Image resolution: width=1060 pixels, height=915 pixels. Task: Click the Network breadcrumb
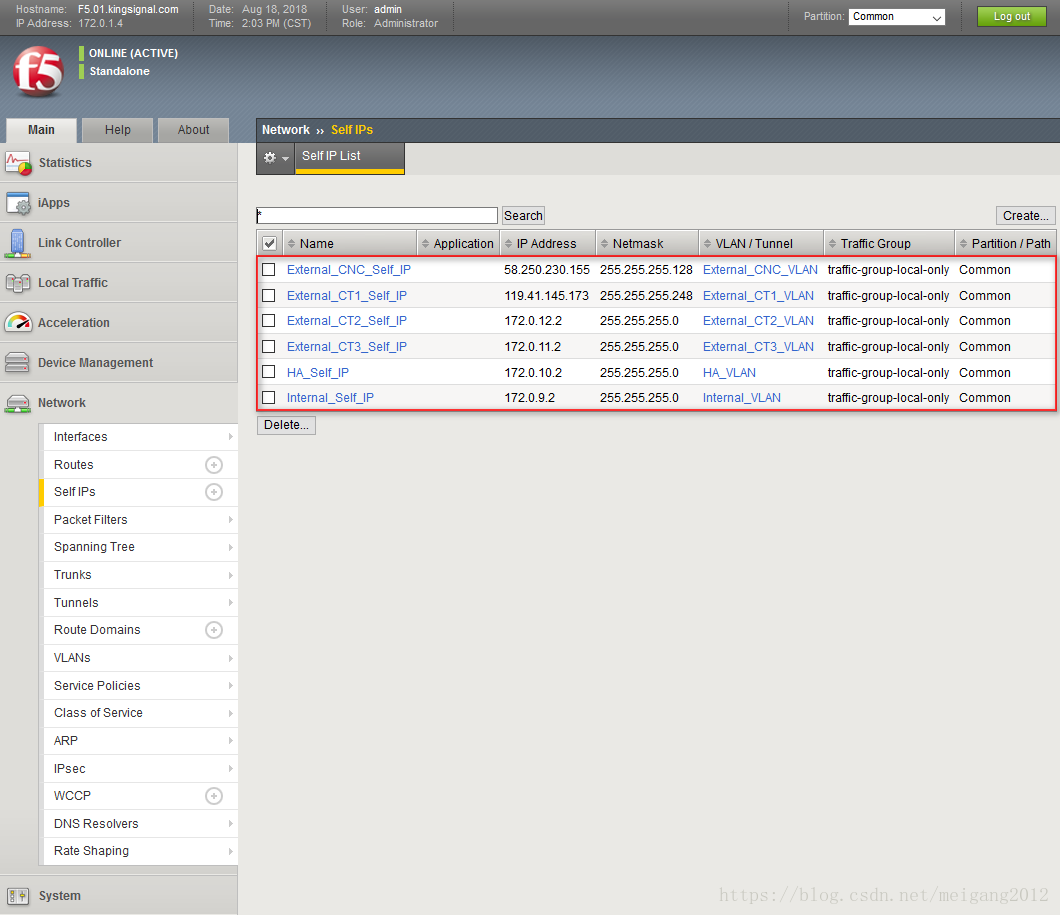pyautogui.click(x=285, y=130)
